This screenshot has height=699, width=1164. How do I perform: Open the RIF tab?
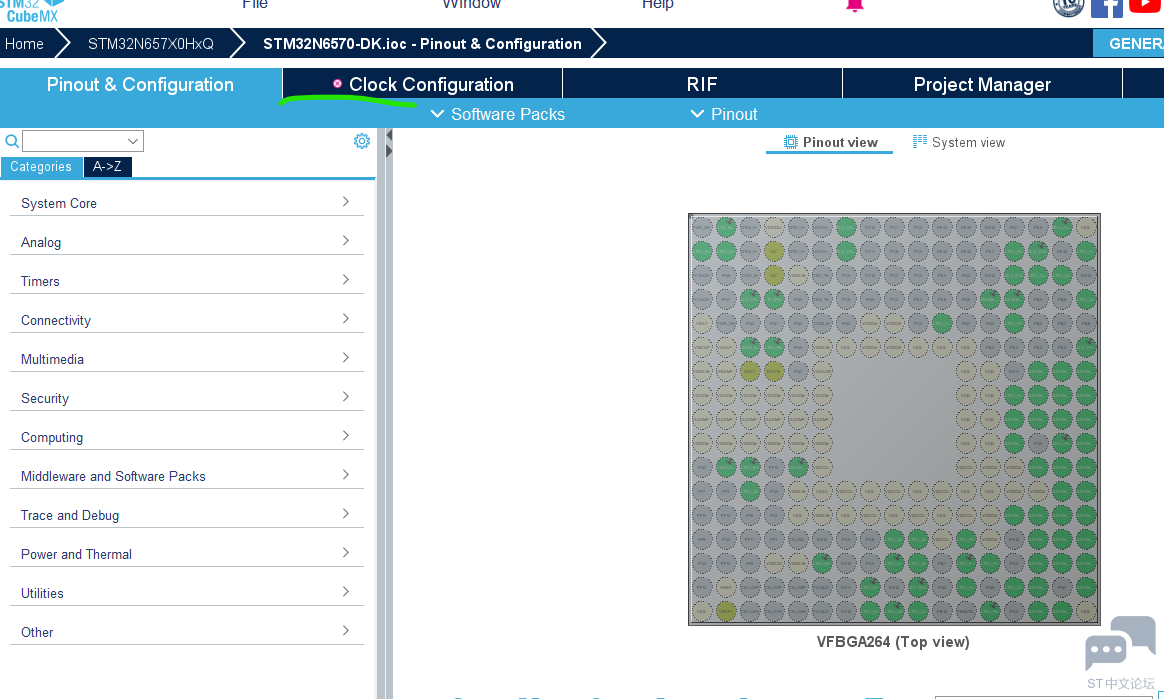702,85
